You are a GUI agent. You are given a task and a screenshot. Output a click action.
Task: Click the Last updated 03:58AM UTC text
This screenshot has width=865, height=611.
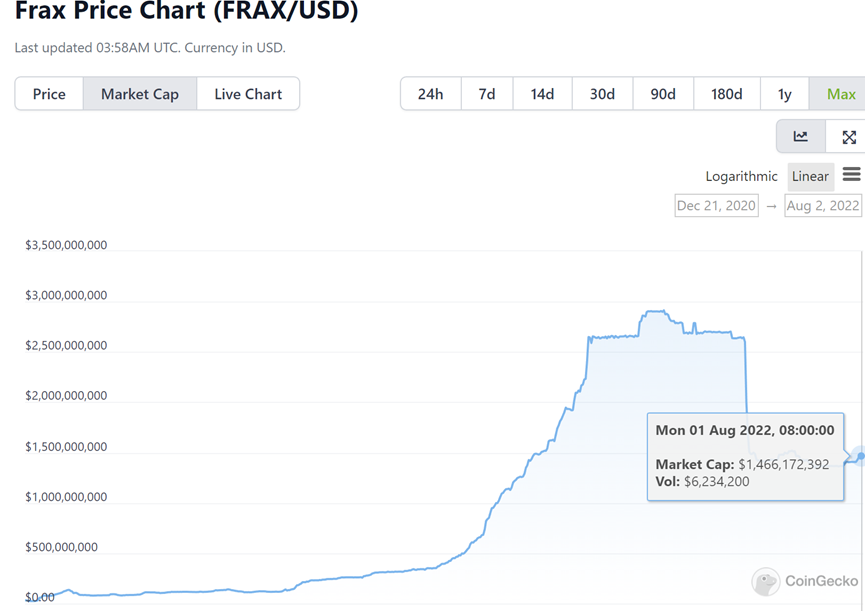click(x=149, y=47)
